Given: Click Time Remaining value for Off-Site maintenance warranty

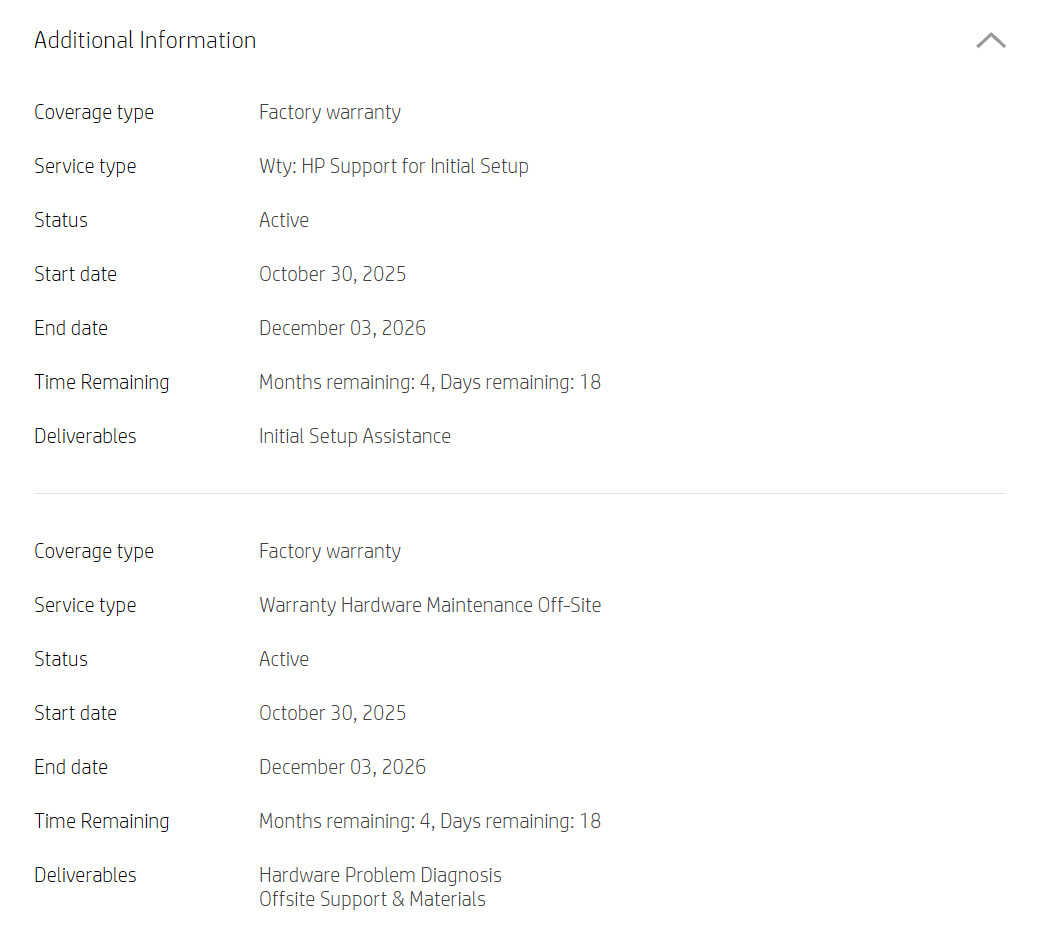Looking at the screenshot, I should click(x=430, y=821).
